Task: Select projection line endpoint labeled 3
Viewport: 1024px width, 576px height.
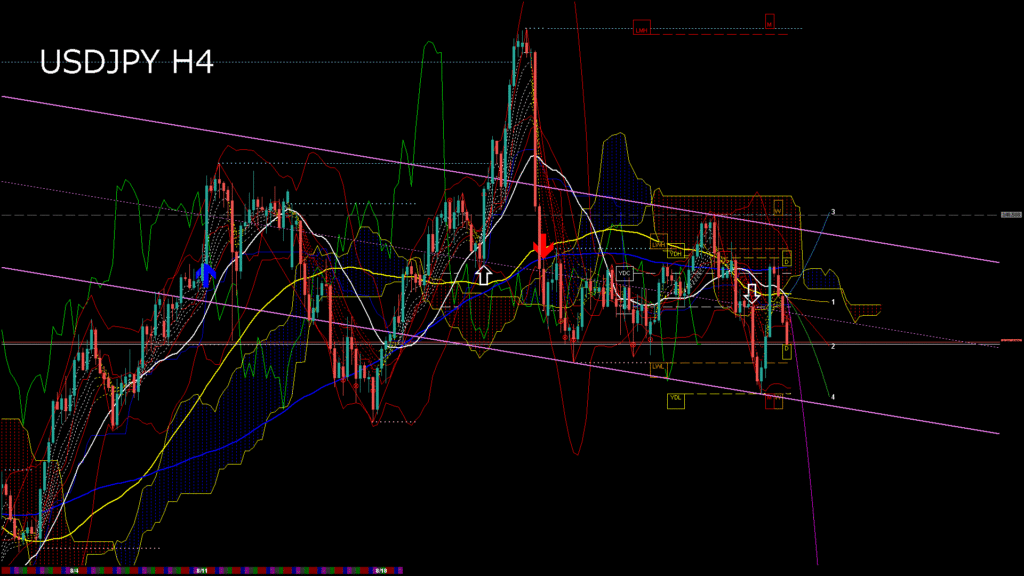Action: click(x=833, y=212)
